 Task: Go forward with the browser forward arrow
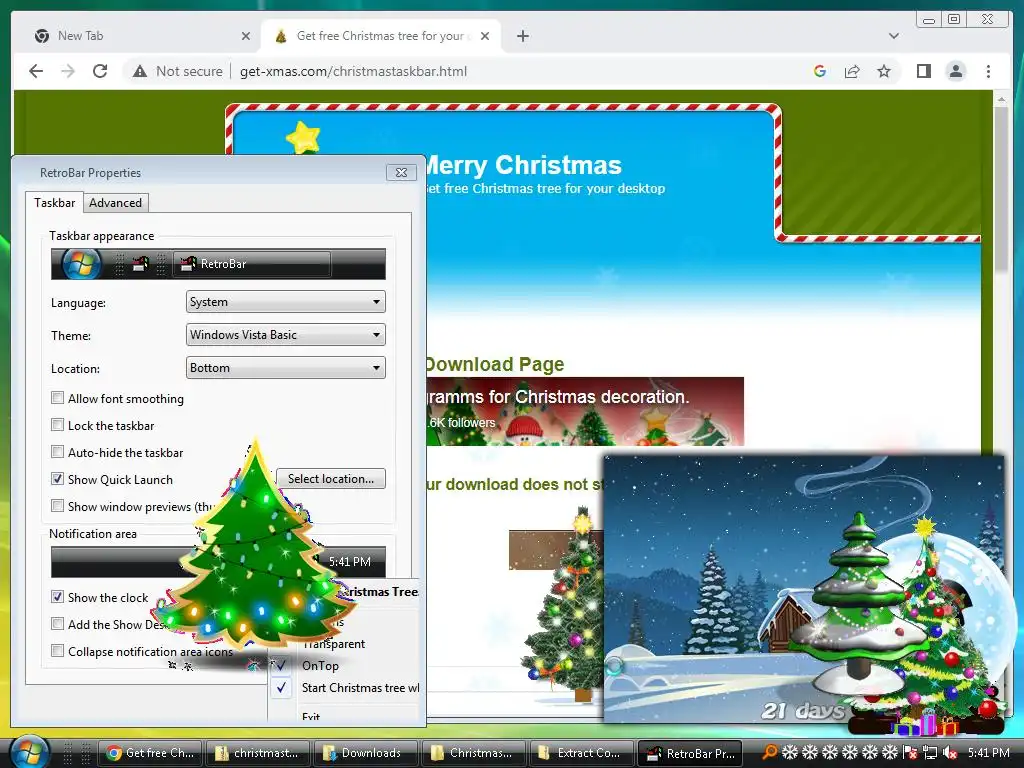coord(68,71)
